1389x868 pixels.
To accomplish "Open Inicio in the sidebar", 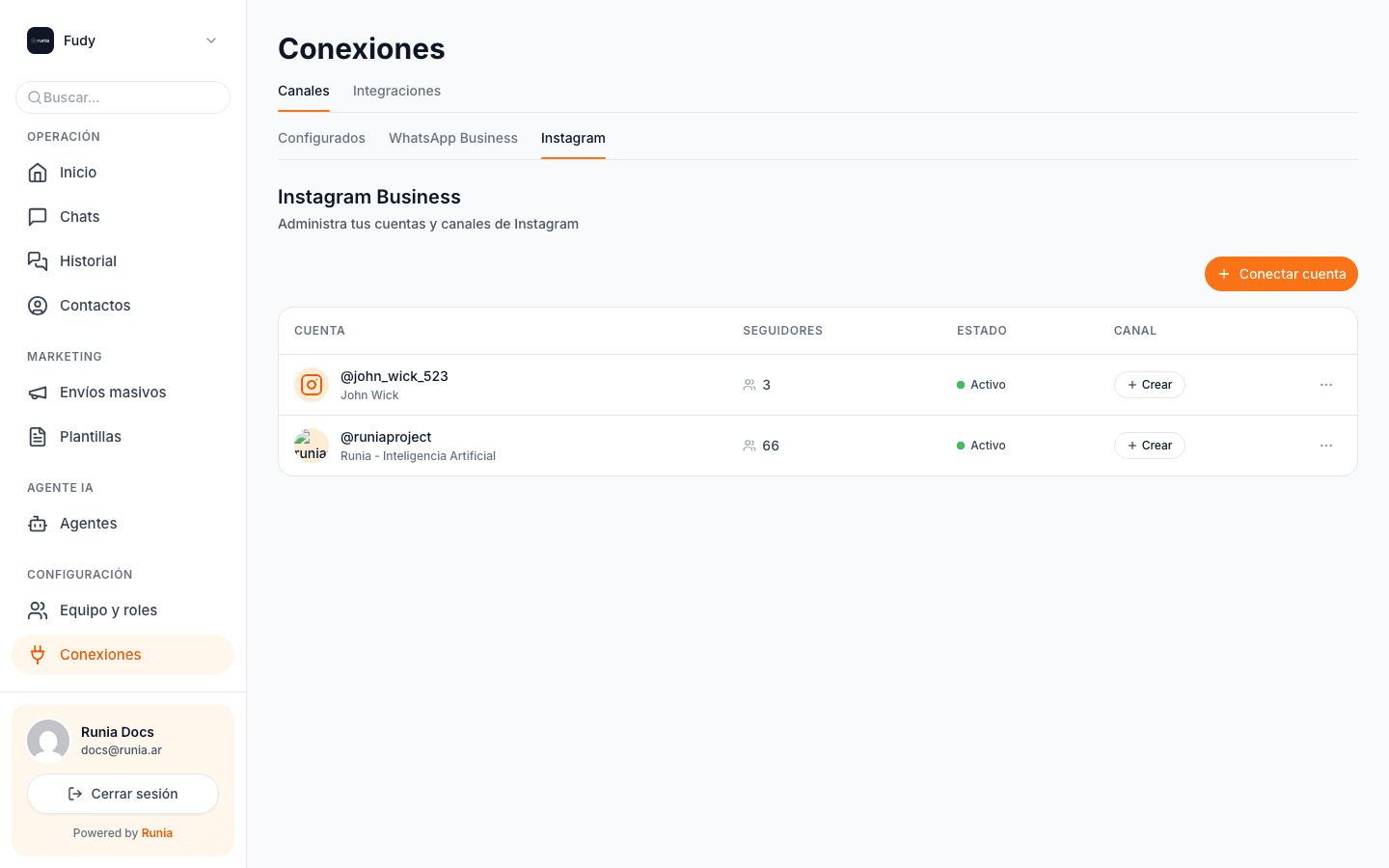I will click(123, 173).
